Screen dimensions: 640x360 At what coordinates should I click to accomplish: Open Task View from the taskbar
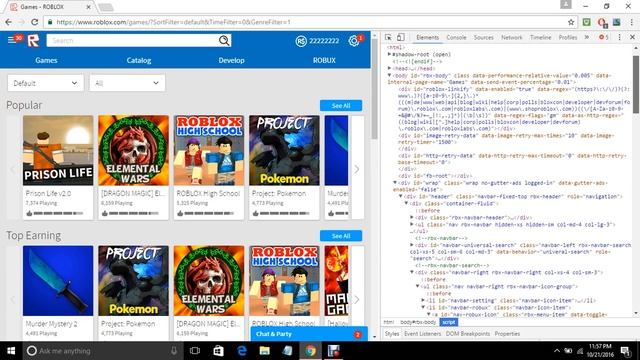point(195,351)
